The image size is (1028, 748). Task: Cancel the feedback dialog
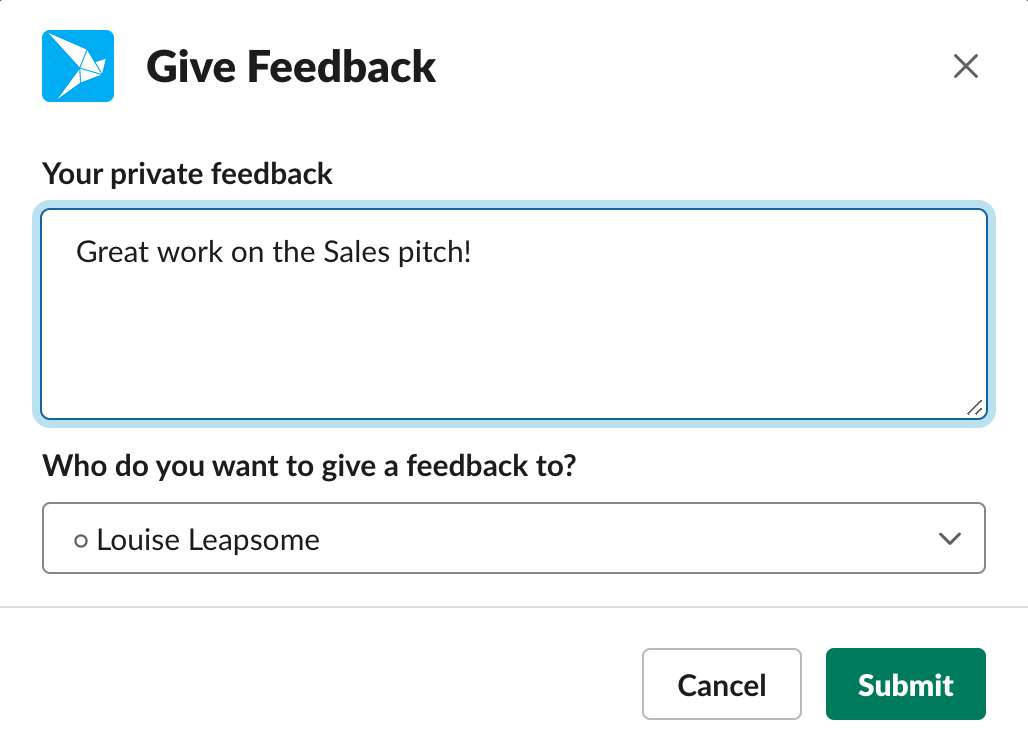point(722,684)
